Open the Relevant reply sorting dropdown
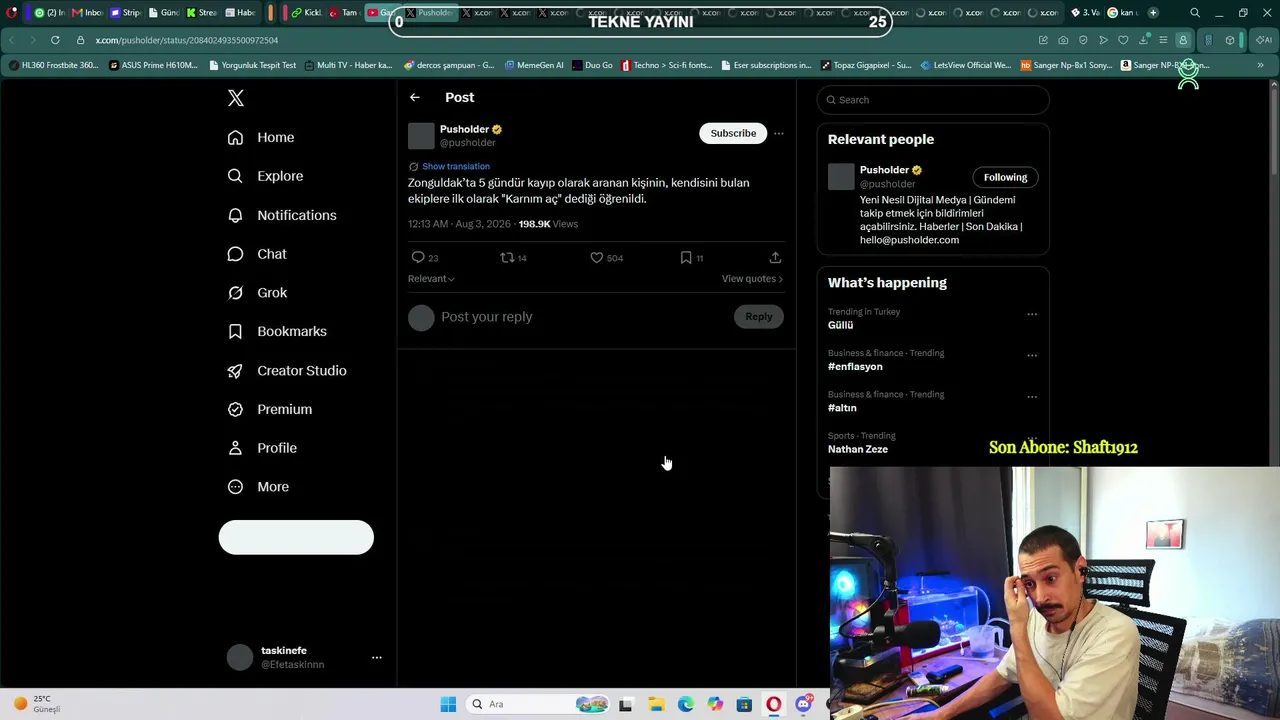 pyautogui.click(x=431, y=279)
